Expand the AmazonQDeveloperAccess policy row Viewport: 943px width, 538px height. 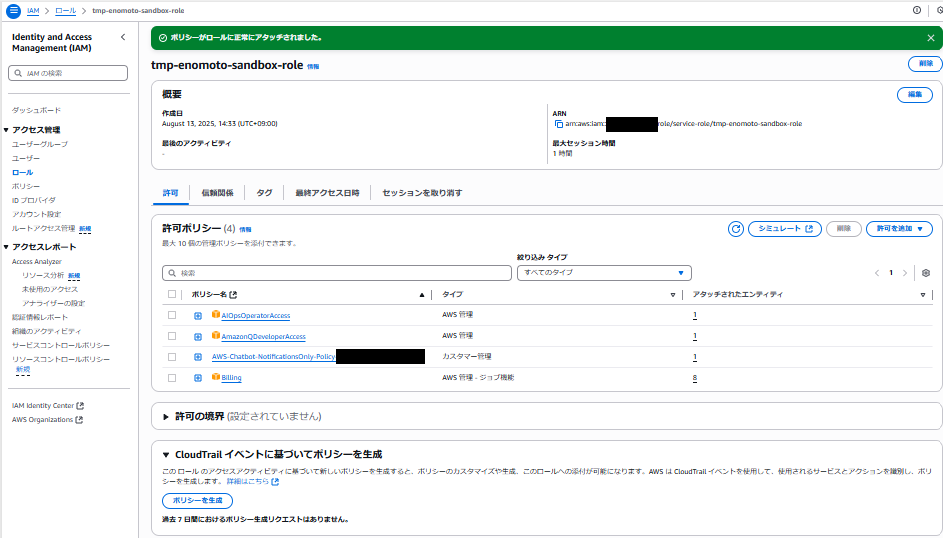[198, 337]
